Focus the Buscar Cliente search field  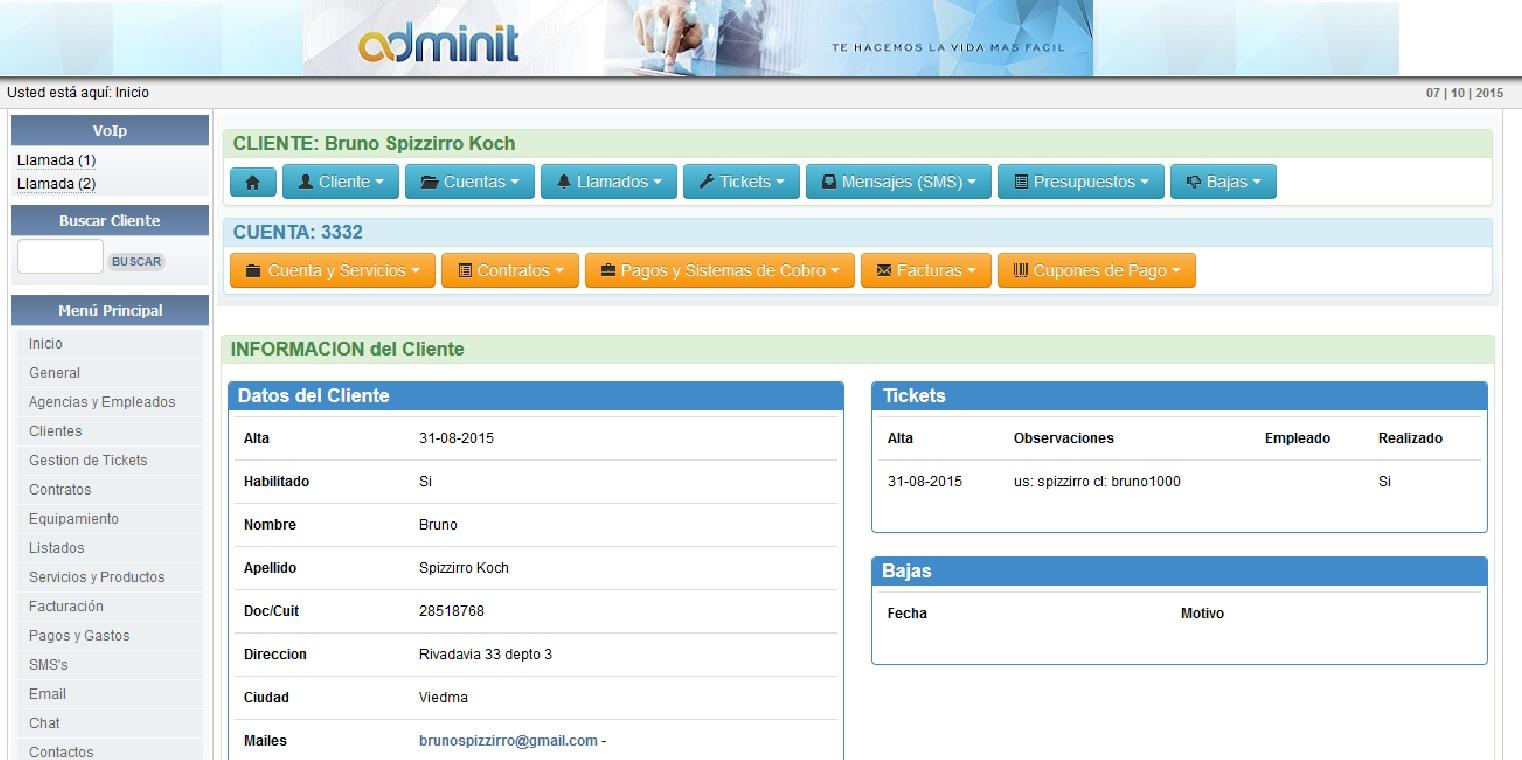click(x=60, y=257)
